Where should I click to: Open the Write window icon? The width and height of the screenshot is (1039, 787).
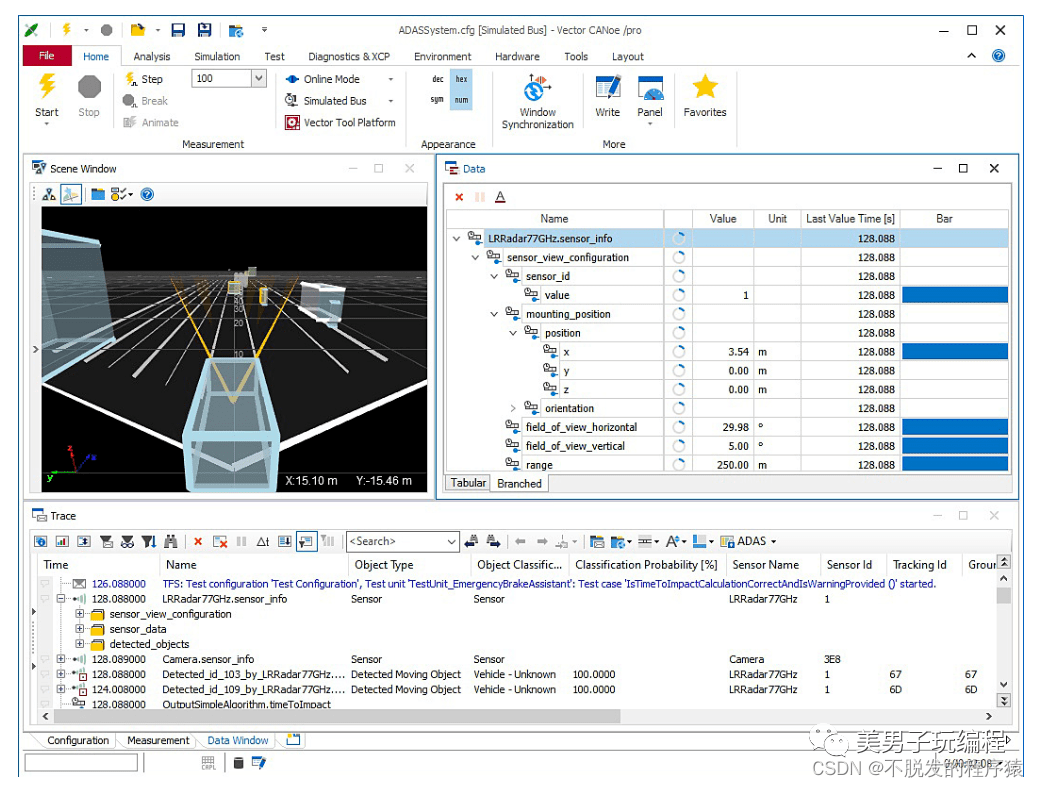coord(607,87)
